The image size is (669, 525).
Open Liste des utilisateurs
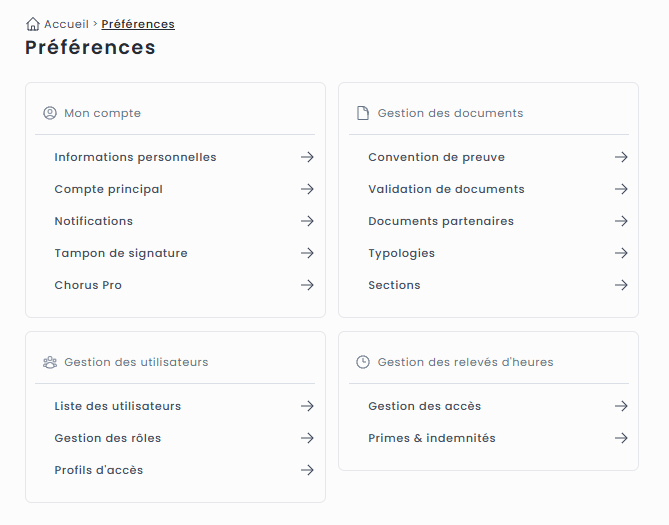[x=118, y=406]
